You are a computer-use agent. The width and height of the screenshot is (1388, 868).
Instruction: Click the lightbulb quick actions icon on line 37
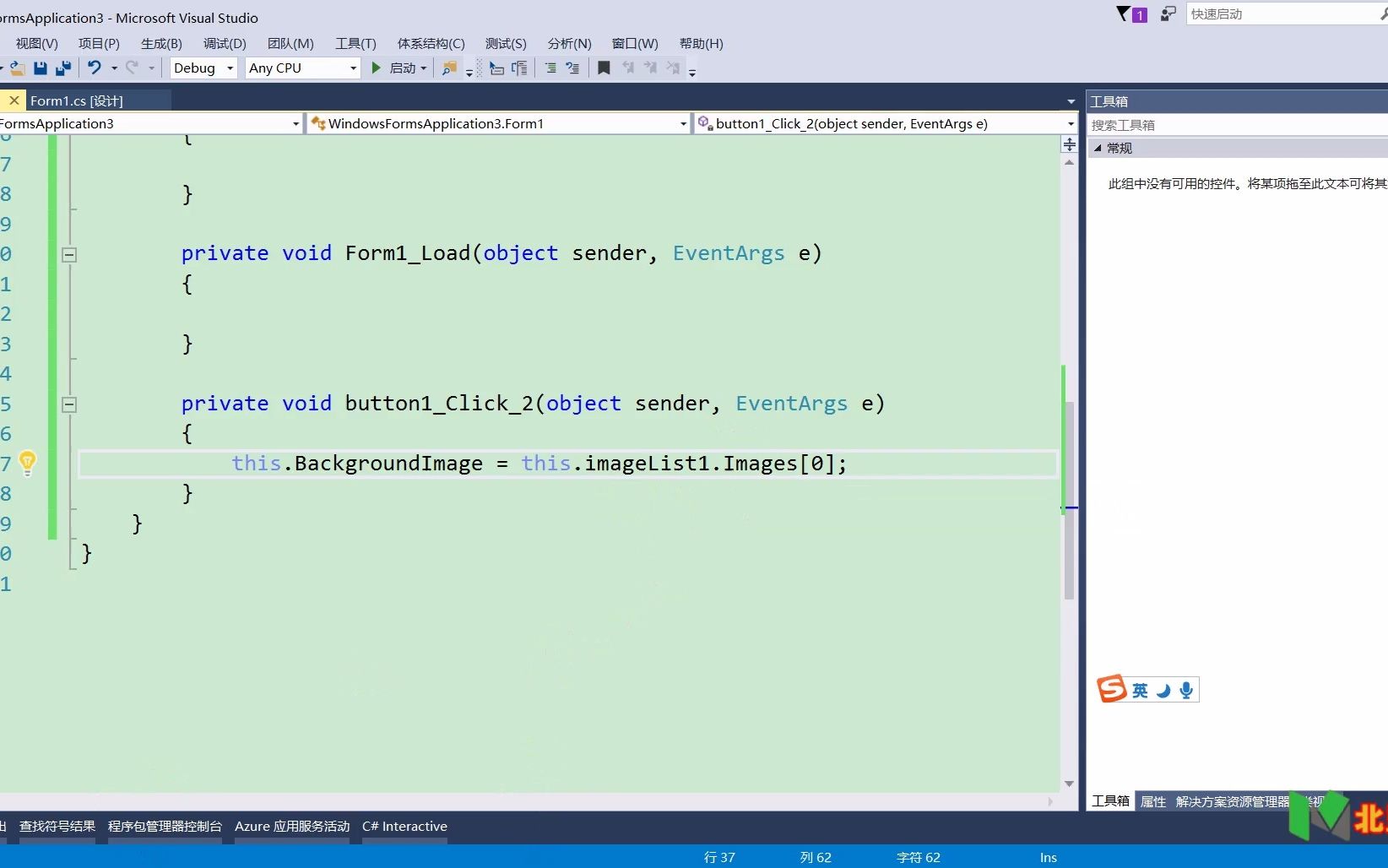27,463
